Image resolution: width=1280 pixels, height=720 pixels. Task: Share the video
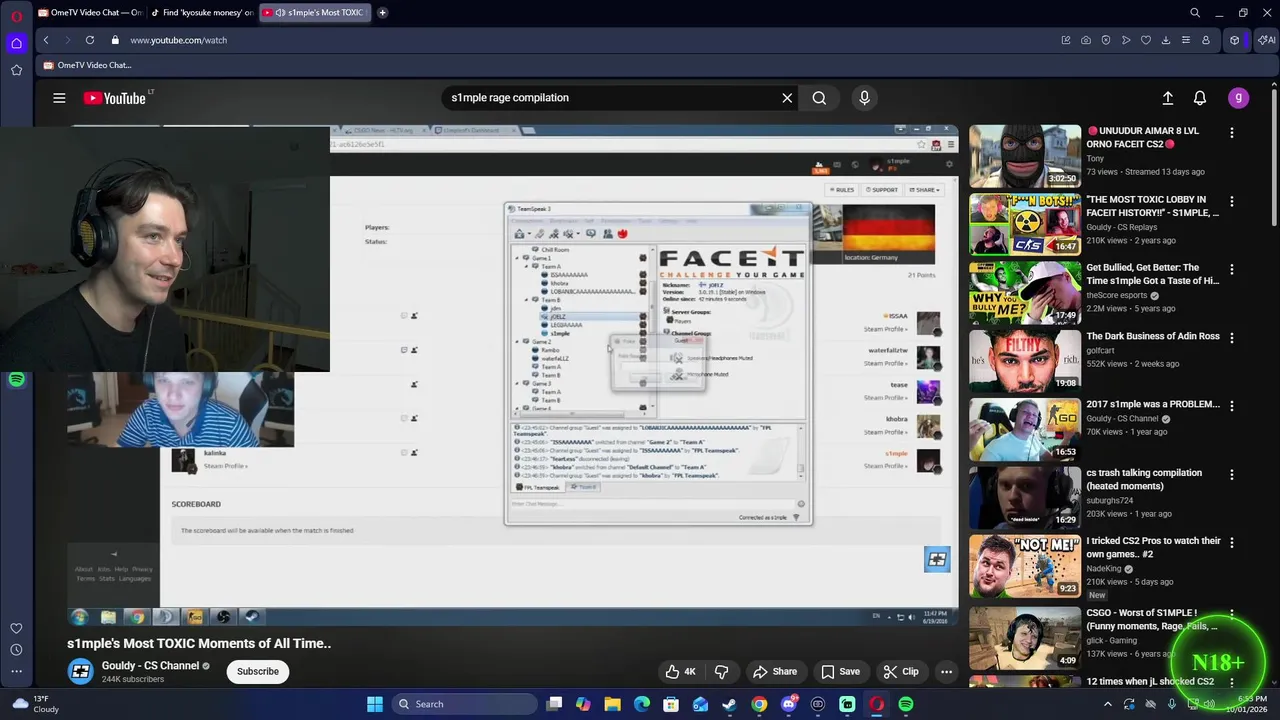click(x=775, y=672)
